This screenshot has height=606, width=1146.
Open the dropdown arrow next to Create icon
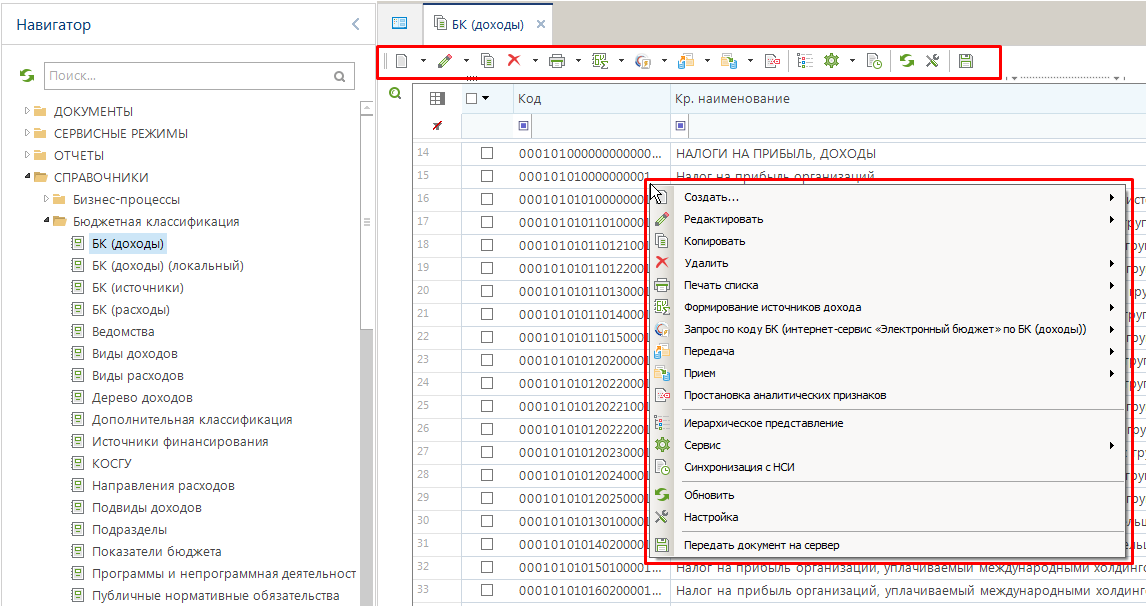coord(423,61)
